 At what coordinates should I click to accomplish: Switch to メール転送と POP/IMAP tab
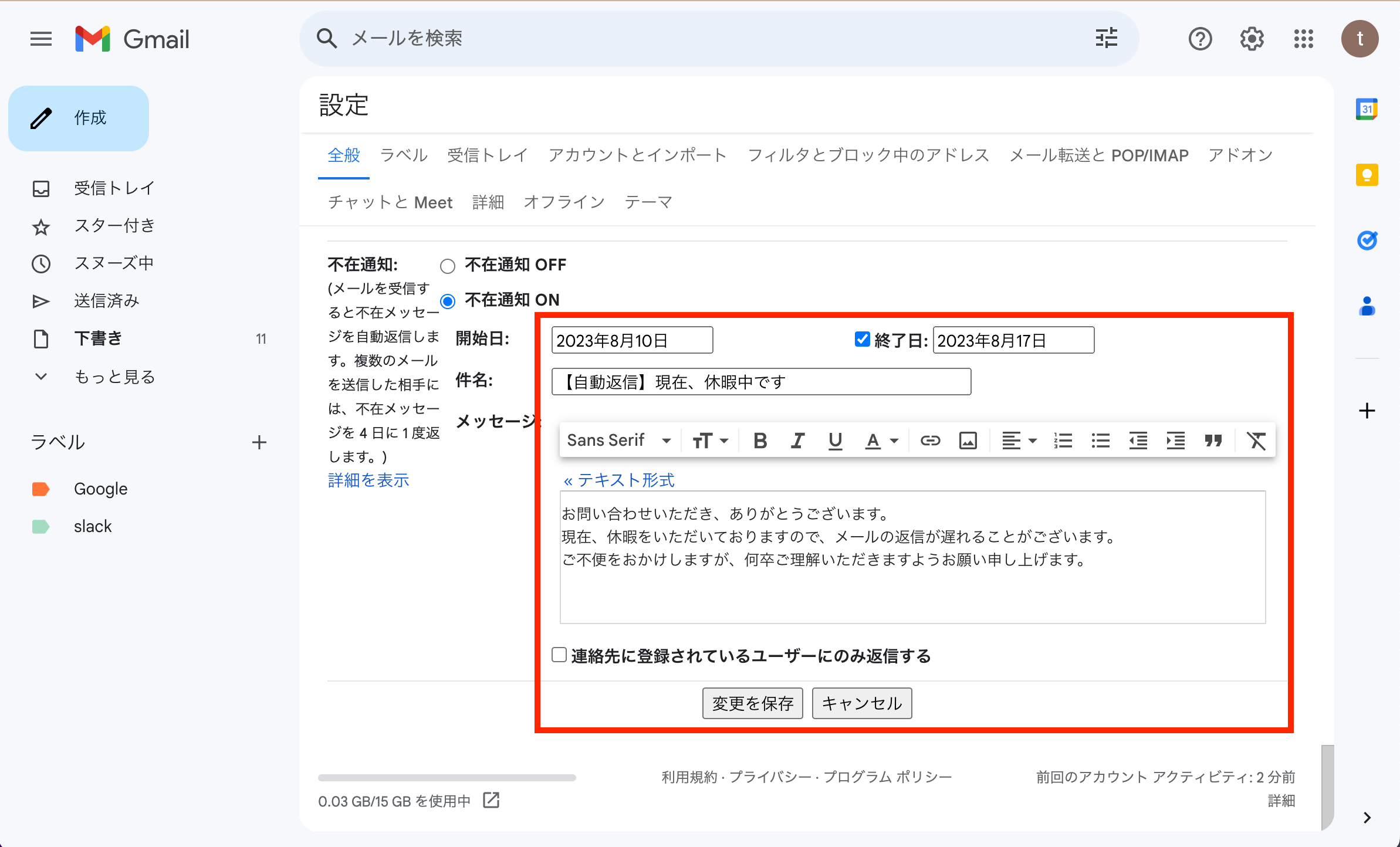click(1099, 155)
